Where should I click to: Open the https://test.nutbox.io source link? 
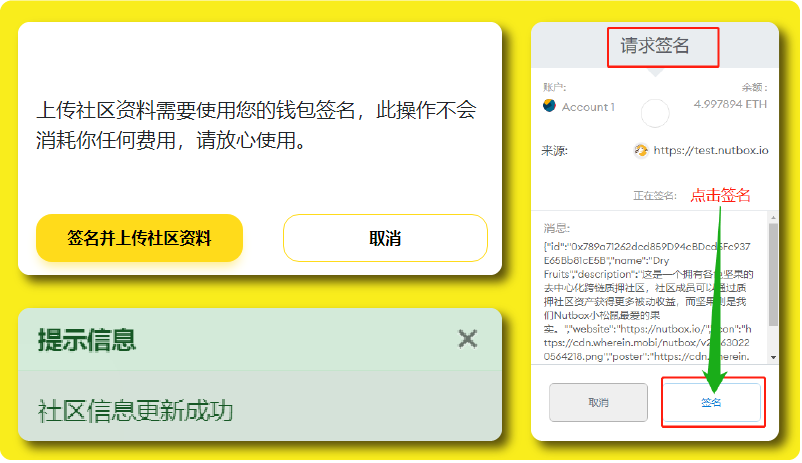tap(711, 150)
